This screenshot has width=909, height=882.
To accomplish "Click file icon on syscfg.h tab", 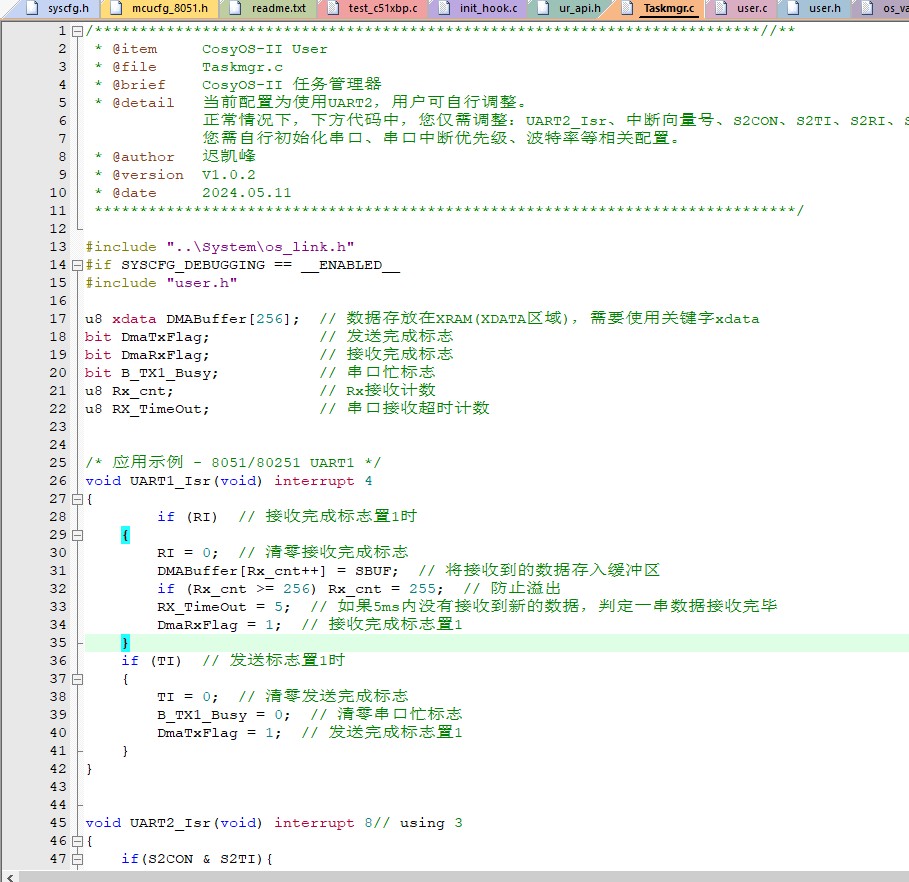I will point(33,8).
